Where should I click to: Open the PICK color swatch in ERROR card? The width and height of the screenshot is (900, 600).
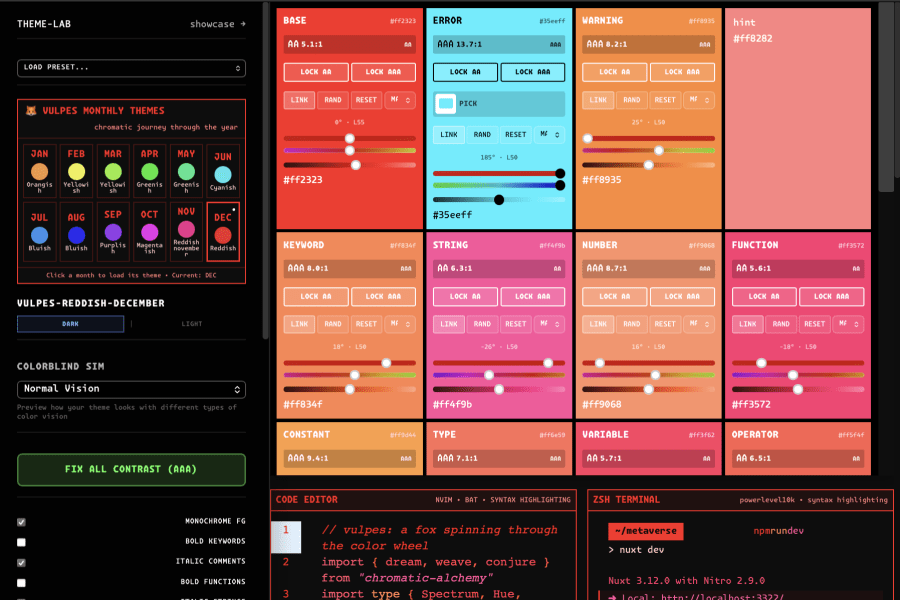(445, 103)
